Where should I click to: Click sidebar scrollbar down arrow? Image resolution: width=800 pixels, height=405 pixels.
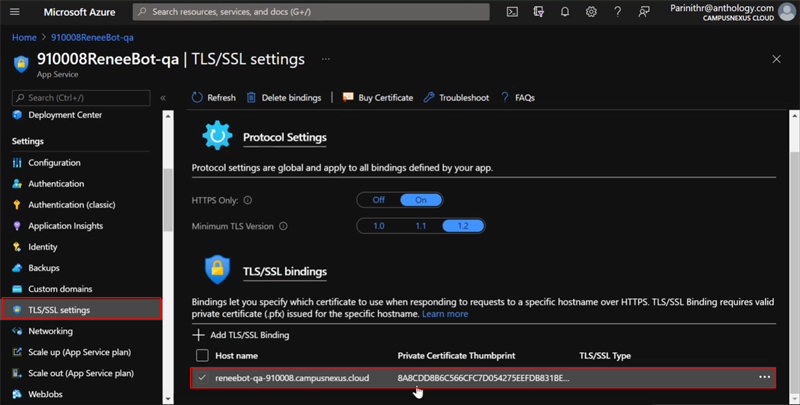[168, 398]
